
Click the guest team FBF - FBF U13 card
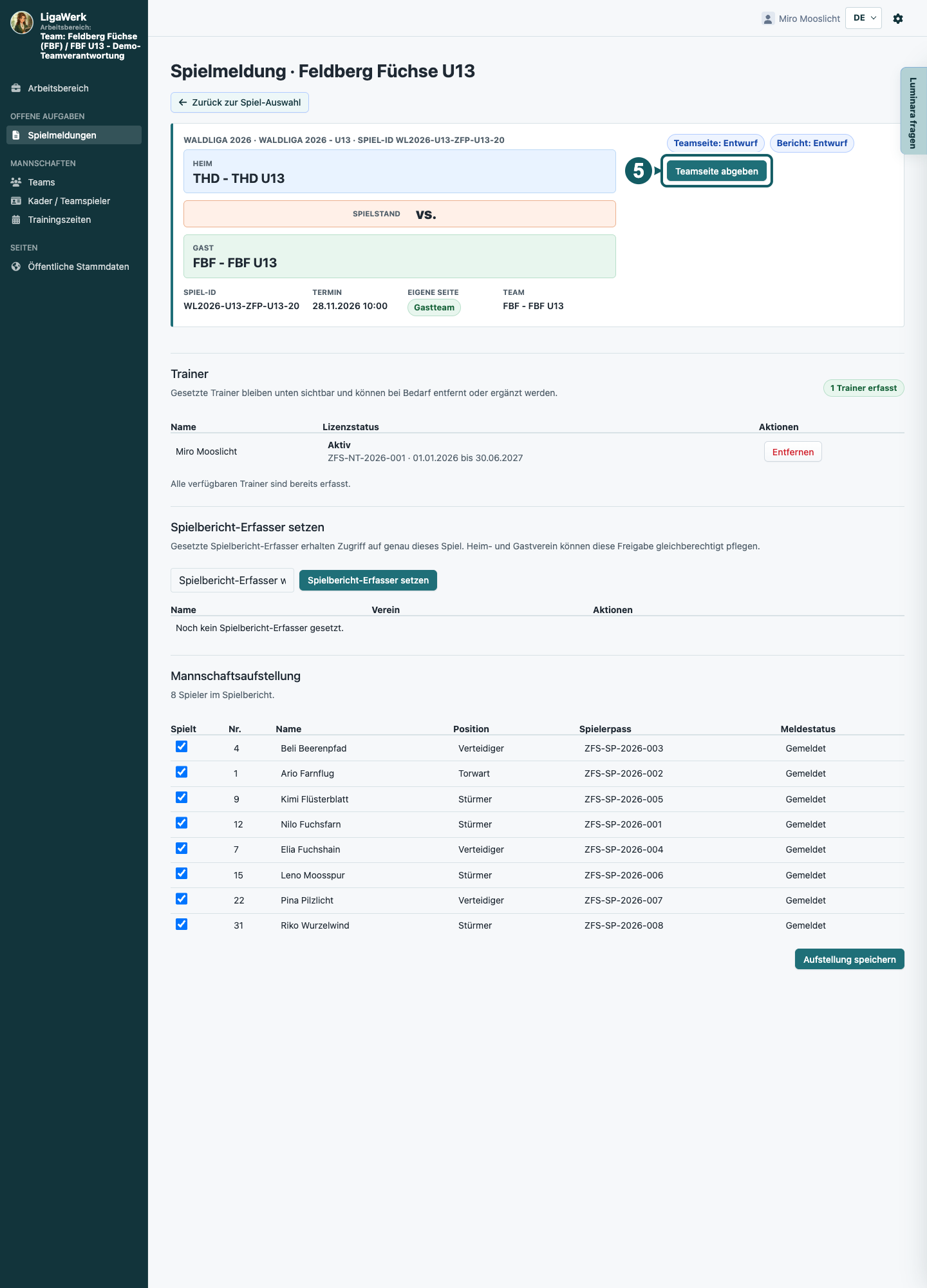tap(400, 256)
